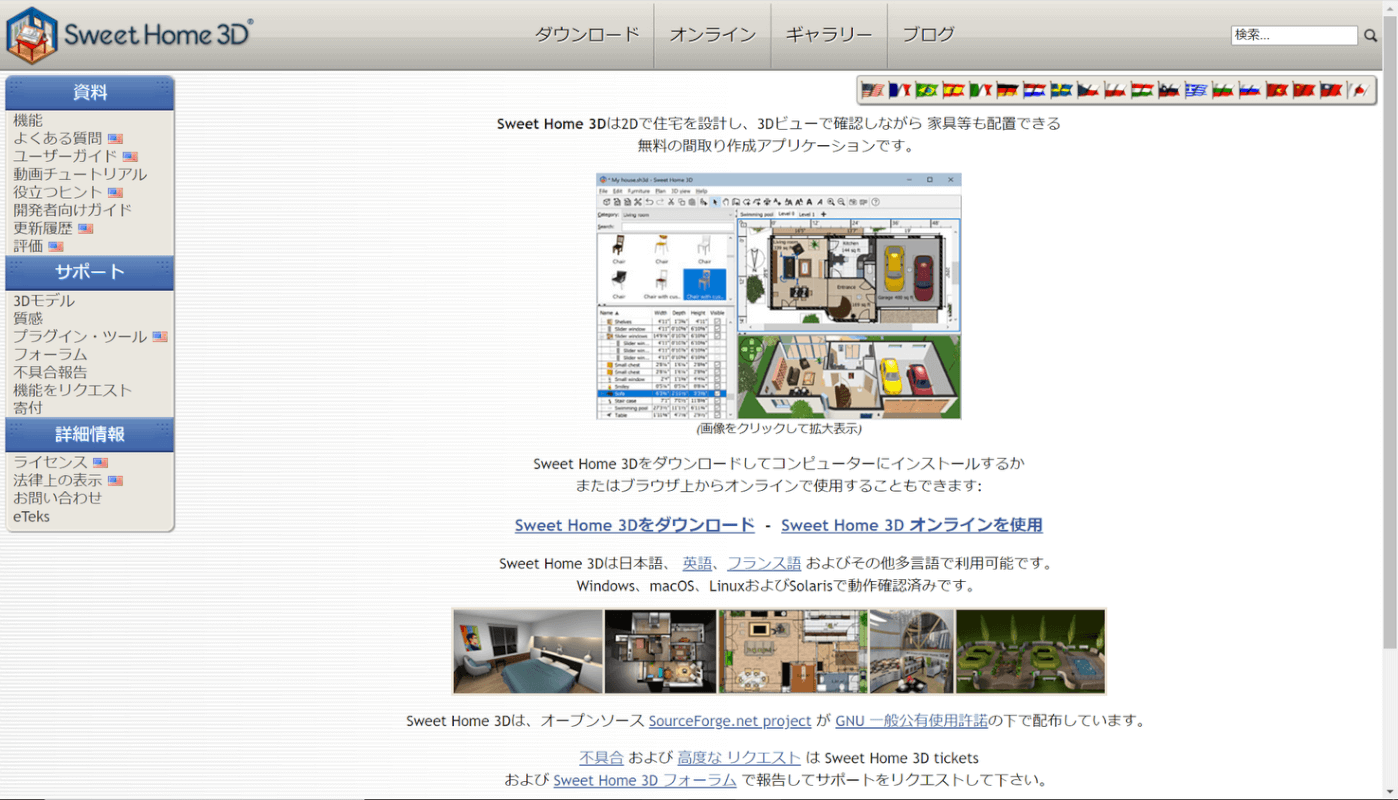The height and width of the screenshot is (800, 1398).
Task: Click the Sweet Home 3D logo
Action: (x=129, y=35)
